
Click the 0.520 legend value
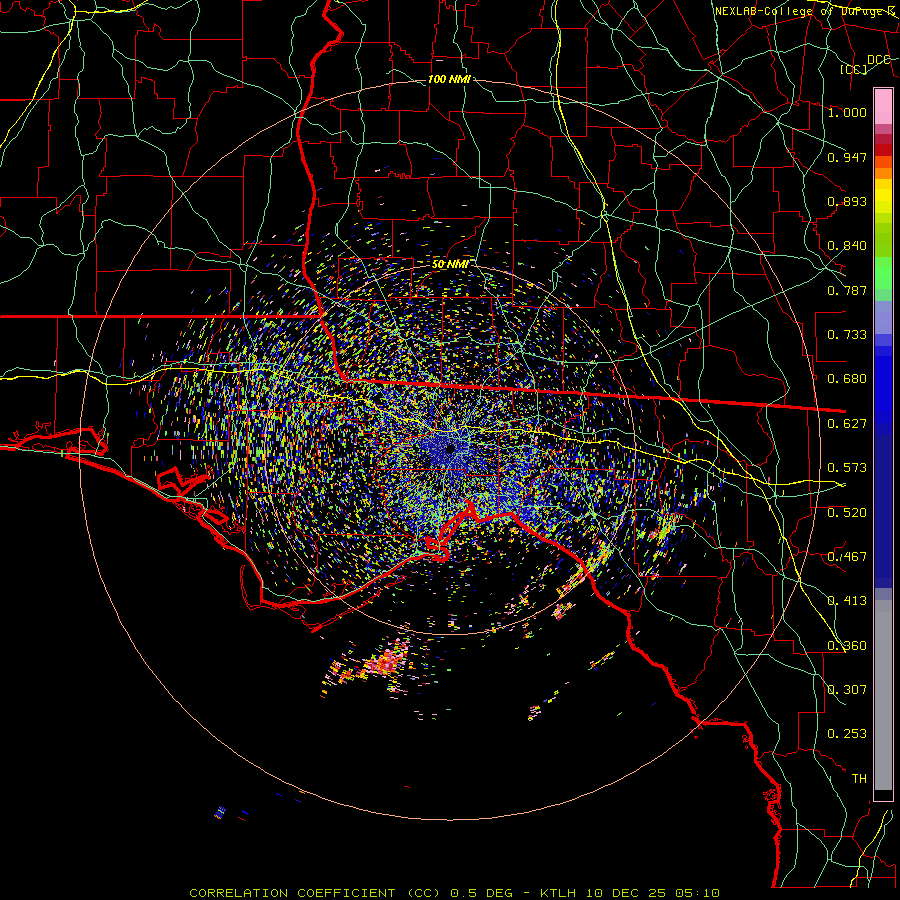[x=847, y=513]
